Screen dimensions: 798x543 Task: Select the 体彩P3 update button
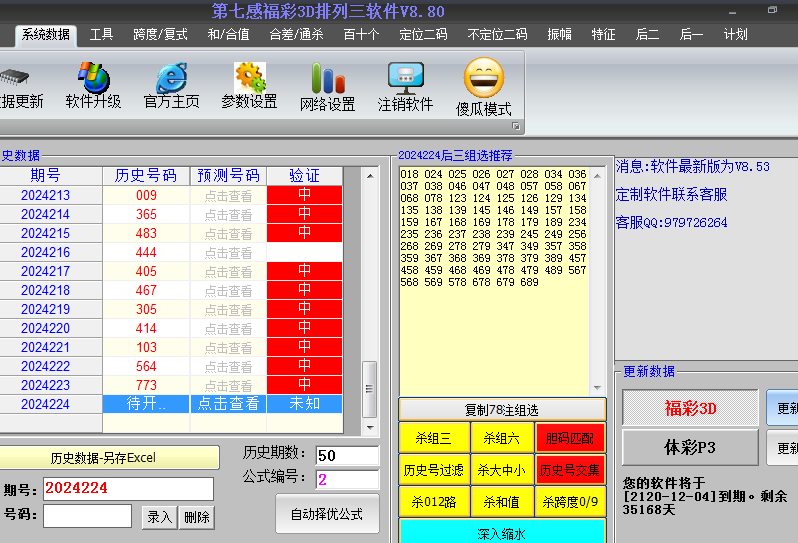[x=690, y=447]
